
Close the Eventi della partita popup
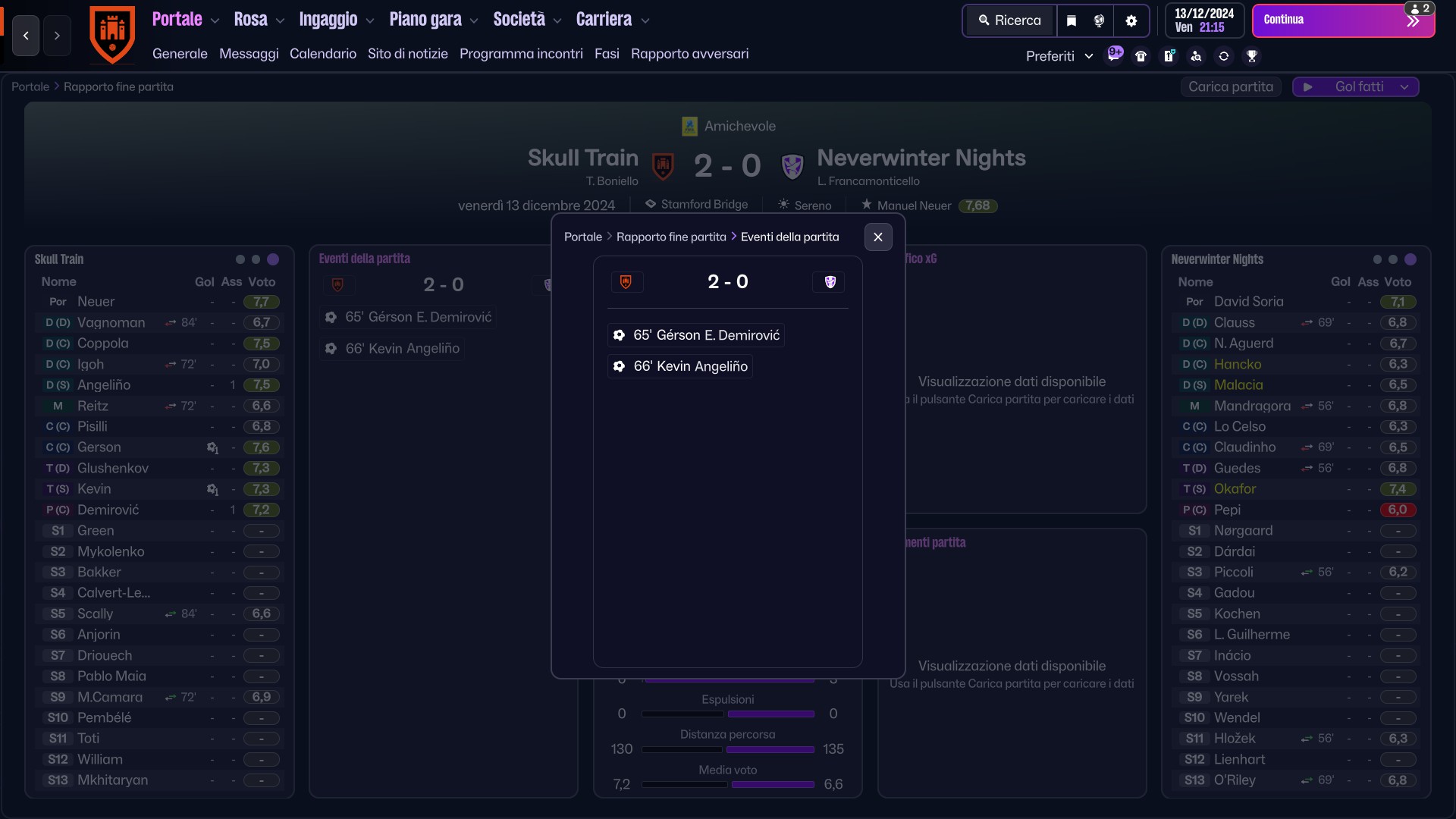point(878,237)
